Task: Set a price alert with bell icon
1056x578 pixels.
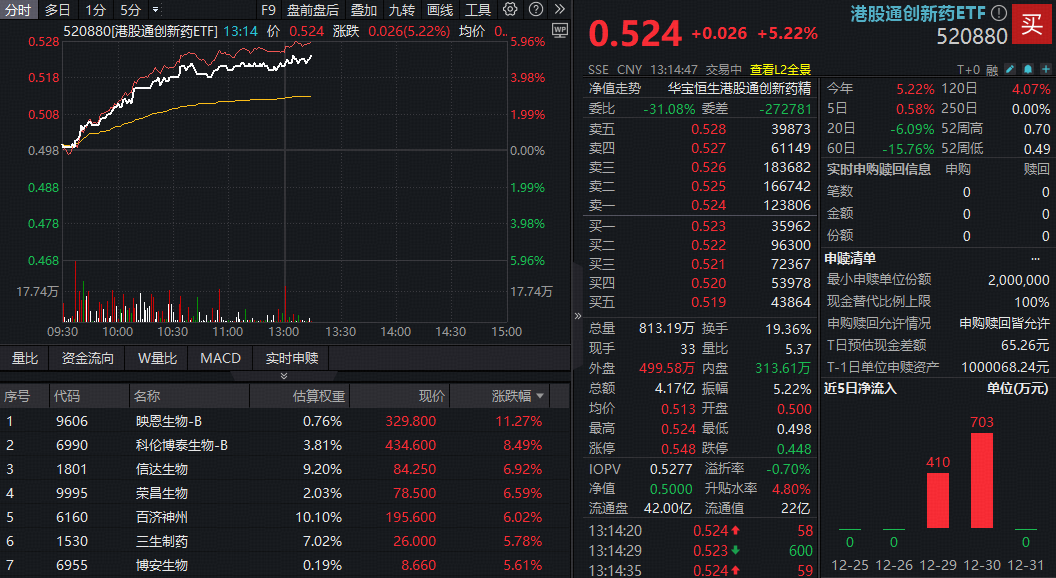Action: 1027,70
